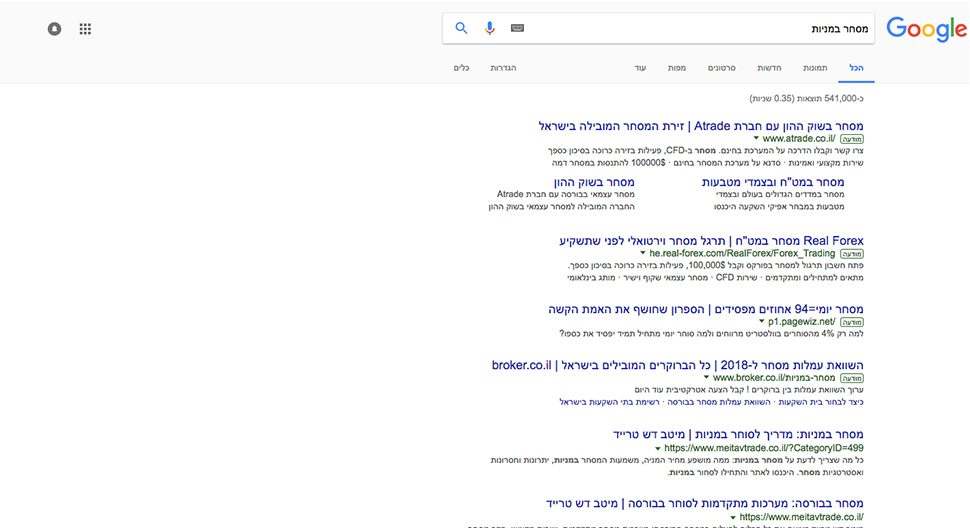The width and height of the screenshot is (970, 528).
Task: Expand the arrow next to he.real-forex.com URL
Action: (643, 253)
